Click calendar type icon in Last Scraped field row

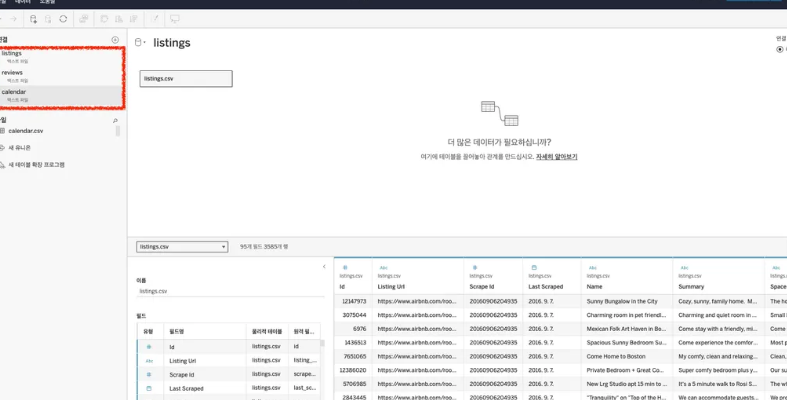click(x=149, y=388)
